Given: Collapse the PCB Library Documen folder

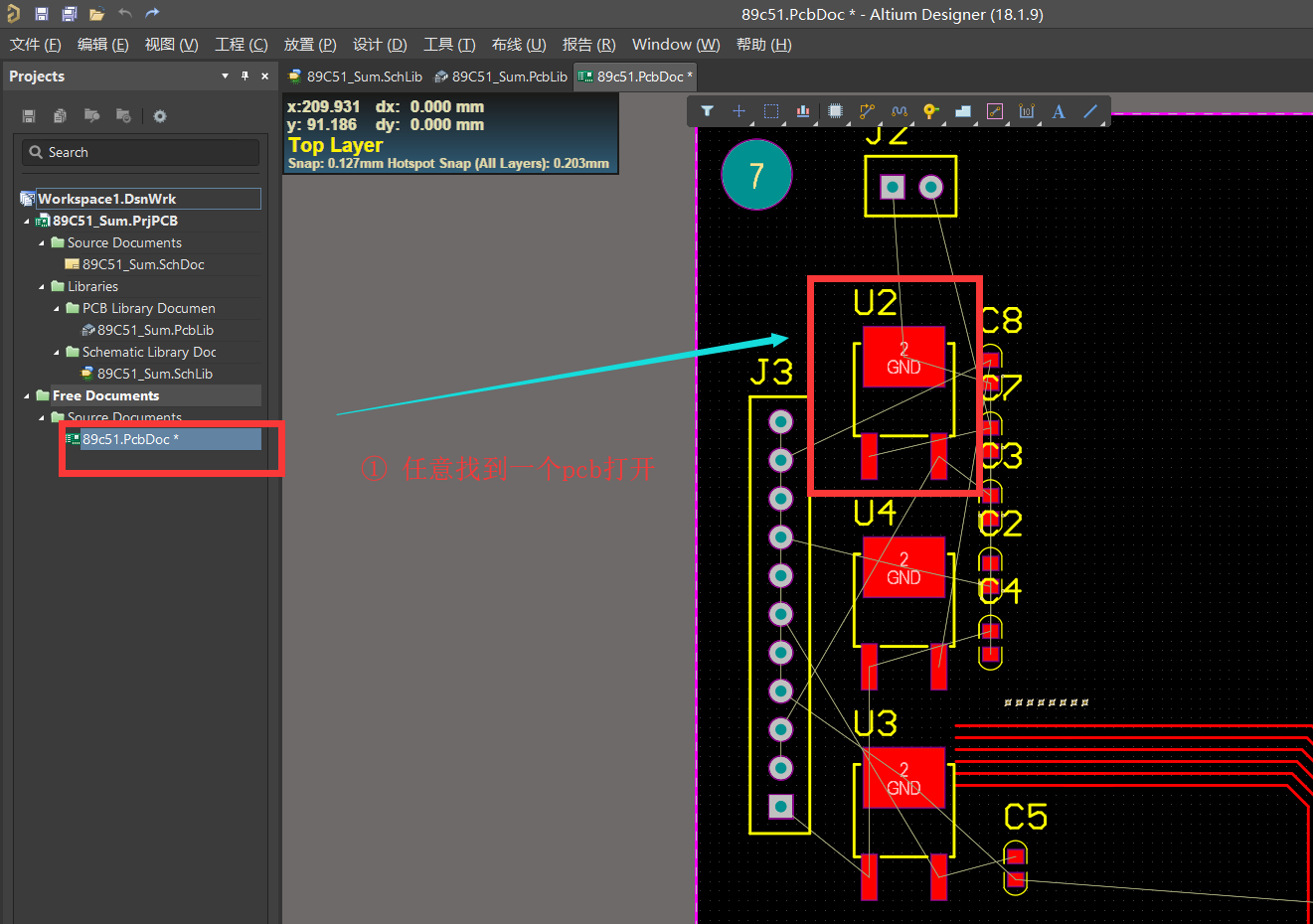Looking at the screenshot, I should (57, 308).
